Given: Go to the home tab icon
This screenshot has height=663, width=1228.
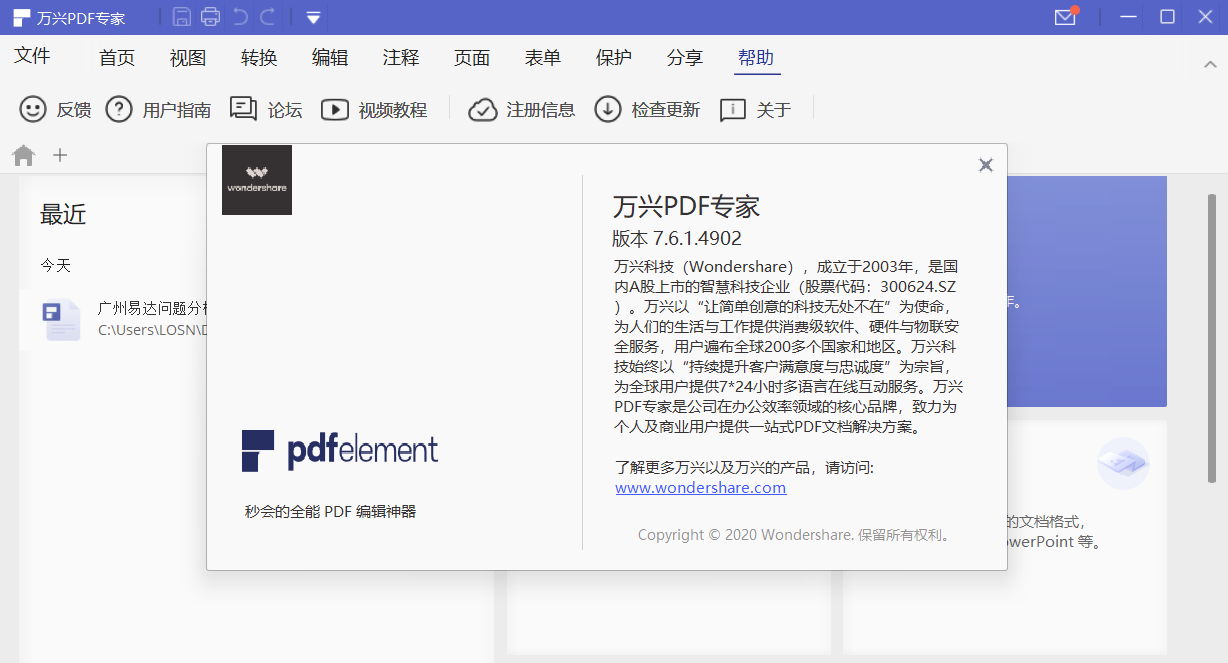Looking at the screenshot, I should (x=23, y=155).
